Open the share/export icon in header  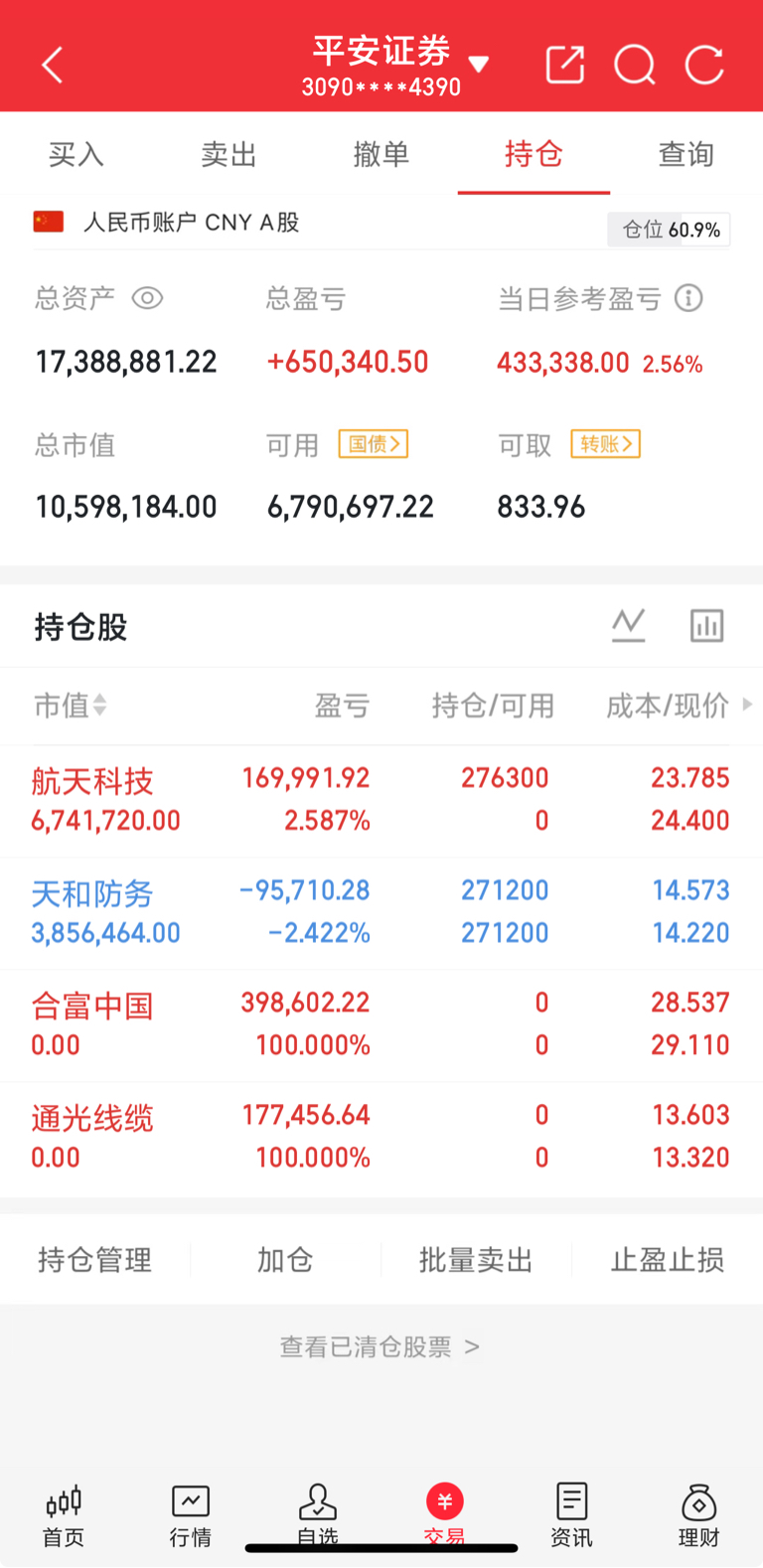tap(565, 65)
